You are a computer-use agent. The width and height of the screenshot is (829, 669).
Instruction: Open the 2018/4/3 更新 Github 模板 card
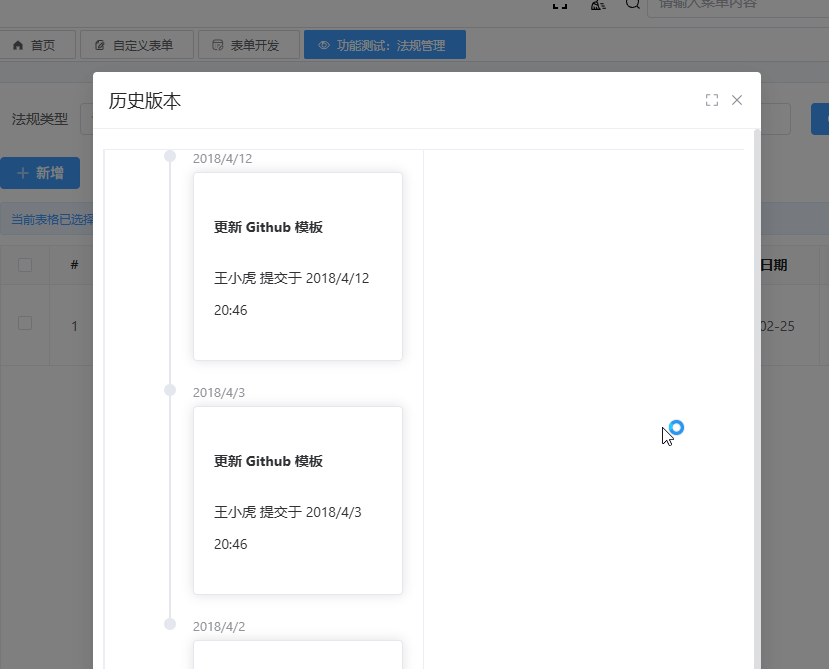[297, 500]
